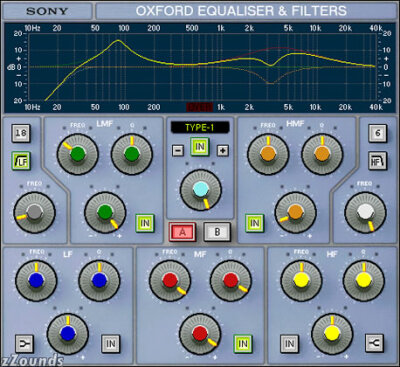Toggle the LF low-cut filter shape button
Screen dimensions: 400x367
click(x=21, y=161)
